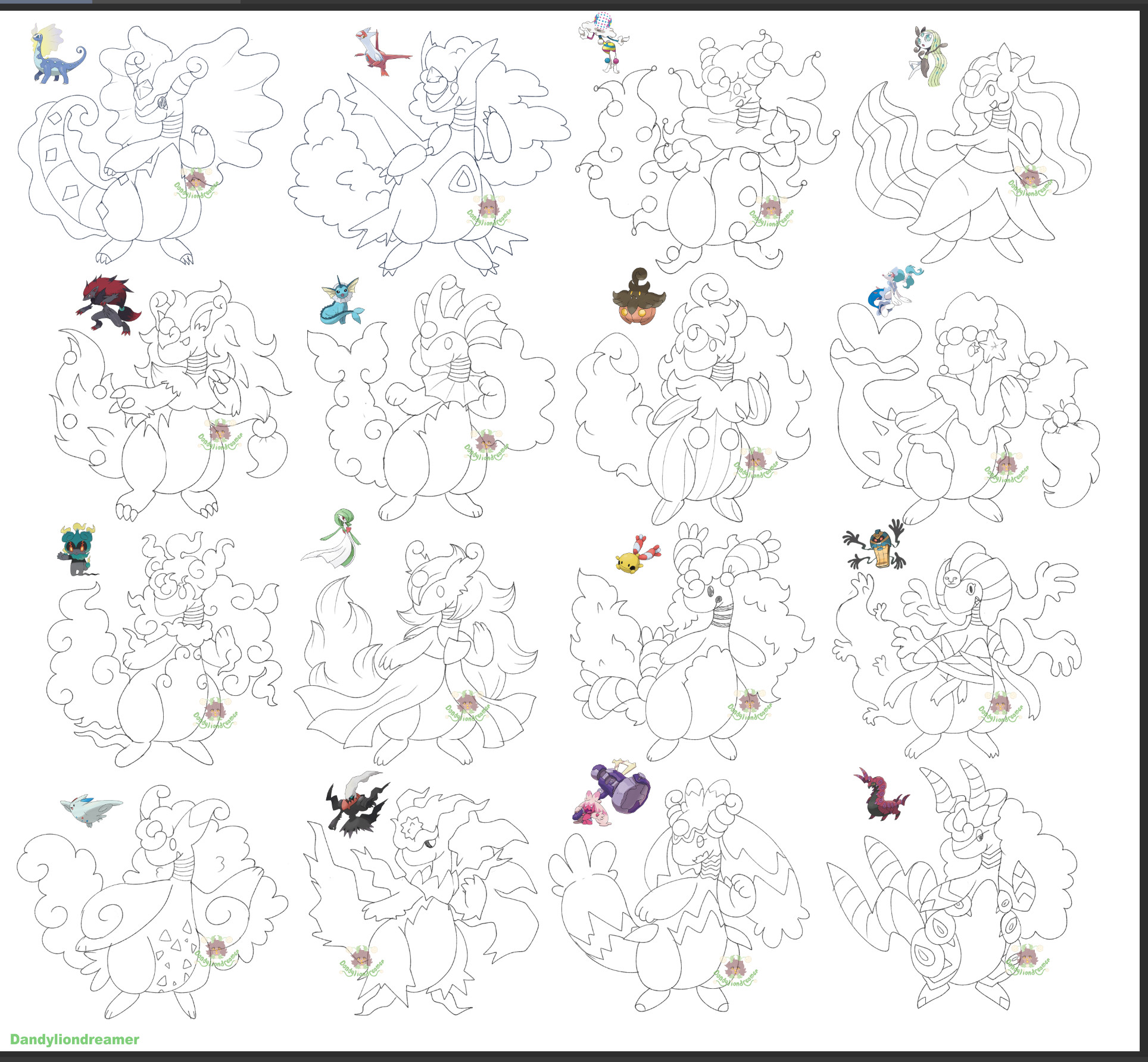Select the white-gowned Gardevoir reference image

pos(331,538)
